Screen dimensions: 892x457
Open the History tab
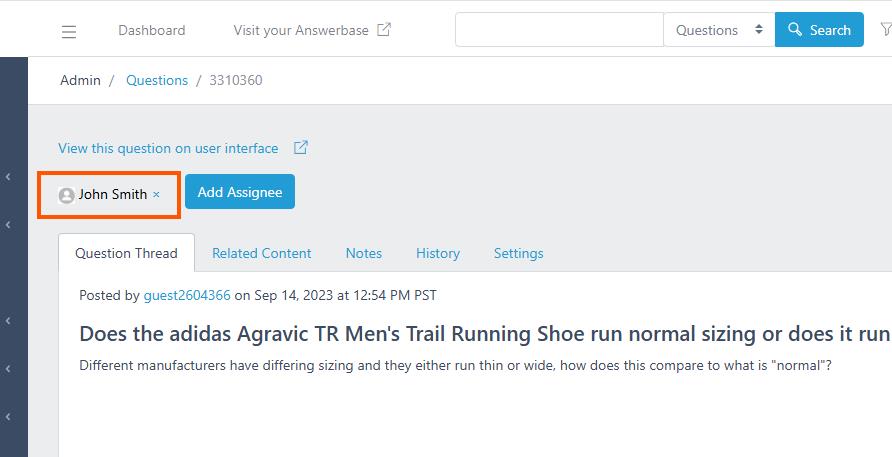point(437,253)
